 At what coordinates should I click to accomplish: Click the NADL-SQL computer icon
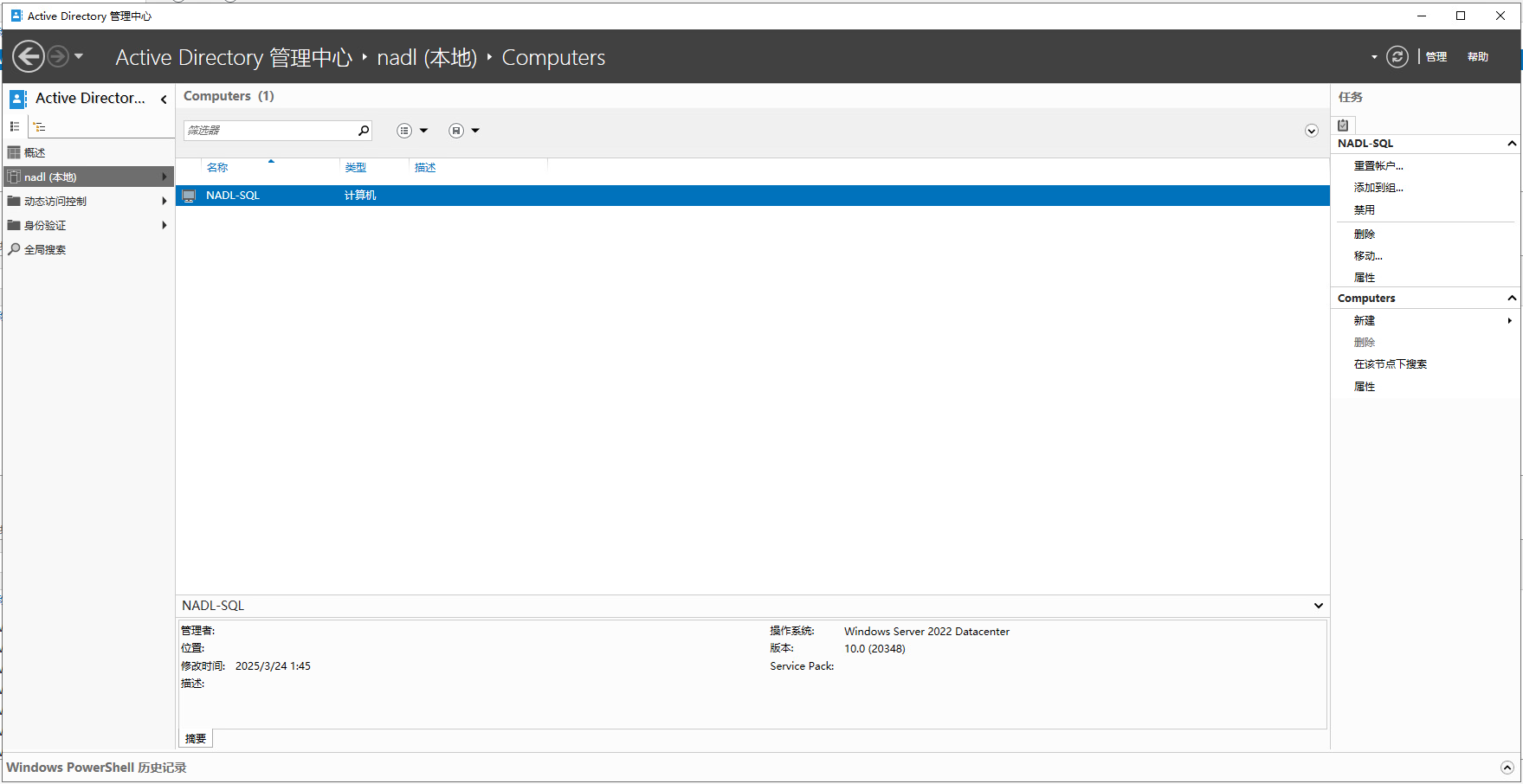coord(189,196)
